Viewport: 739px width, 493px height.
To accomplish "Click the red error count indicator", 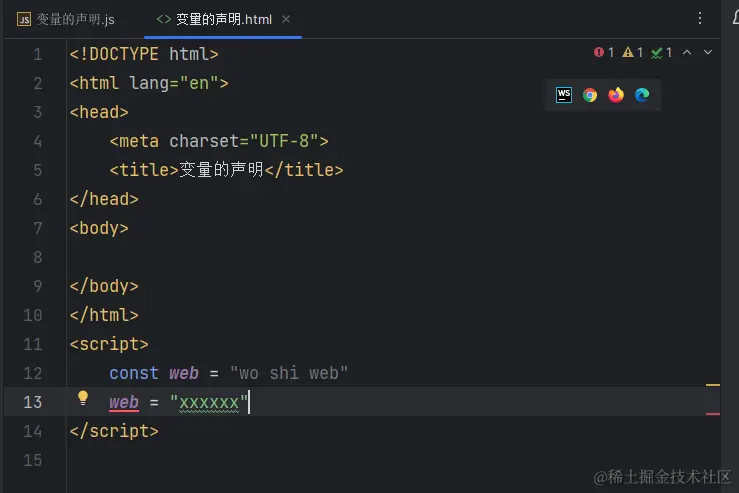I will (604, 52).
